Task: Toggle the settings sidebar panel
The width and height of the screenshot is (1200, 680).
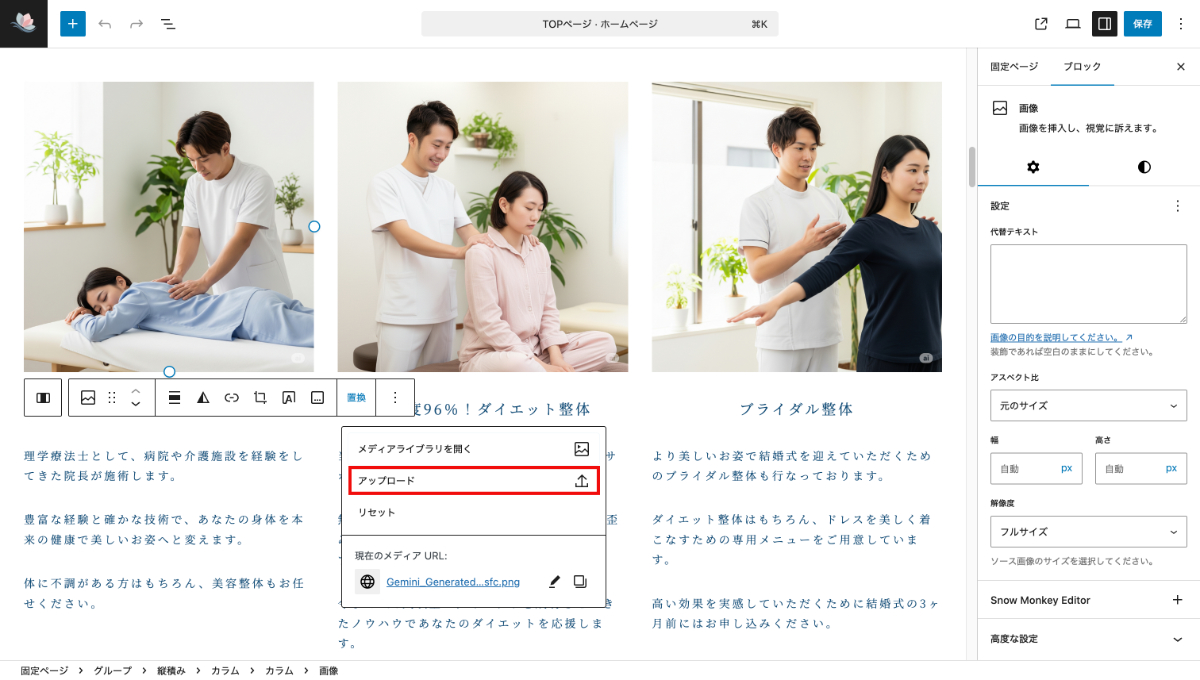Action: (x=1104, y=23)
